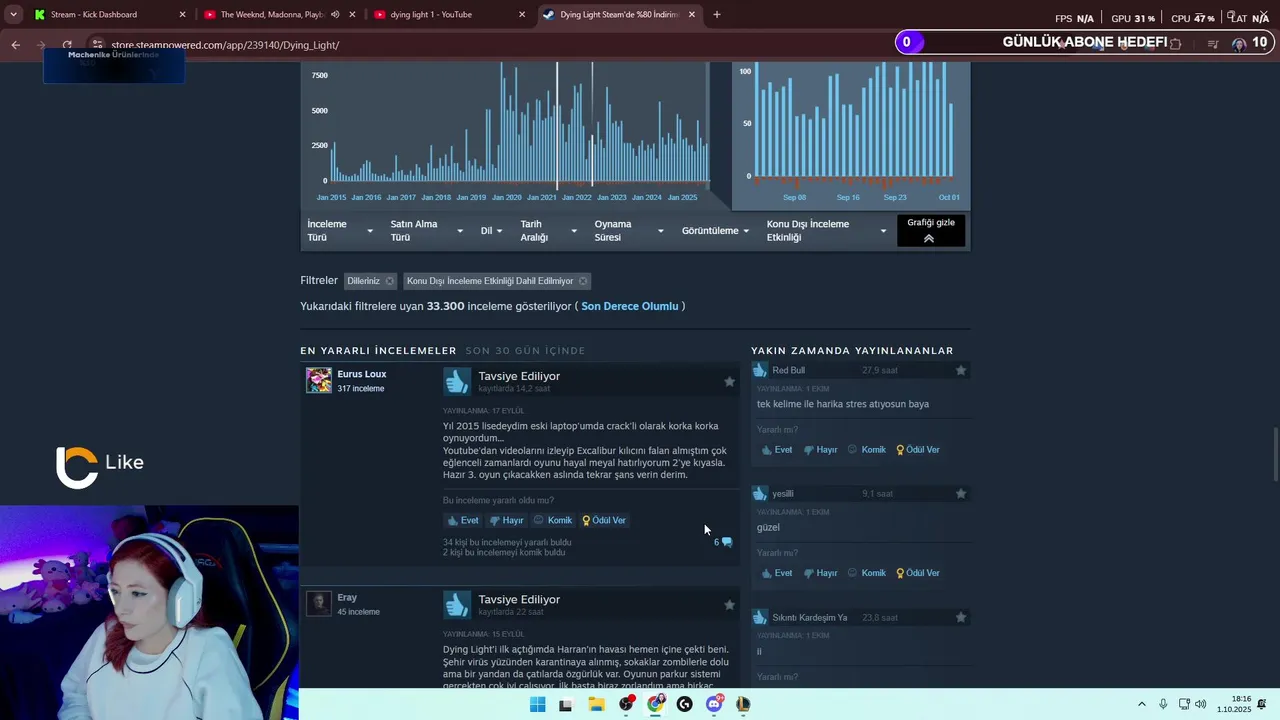Mark Eurus Loux's review as Komik
The image size is (1280, 720).
tap(553, 520)
